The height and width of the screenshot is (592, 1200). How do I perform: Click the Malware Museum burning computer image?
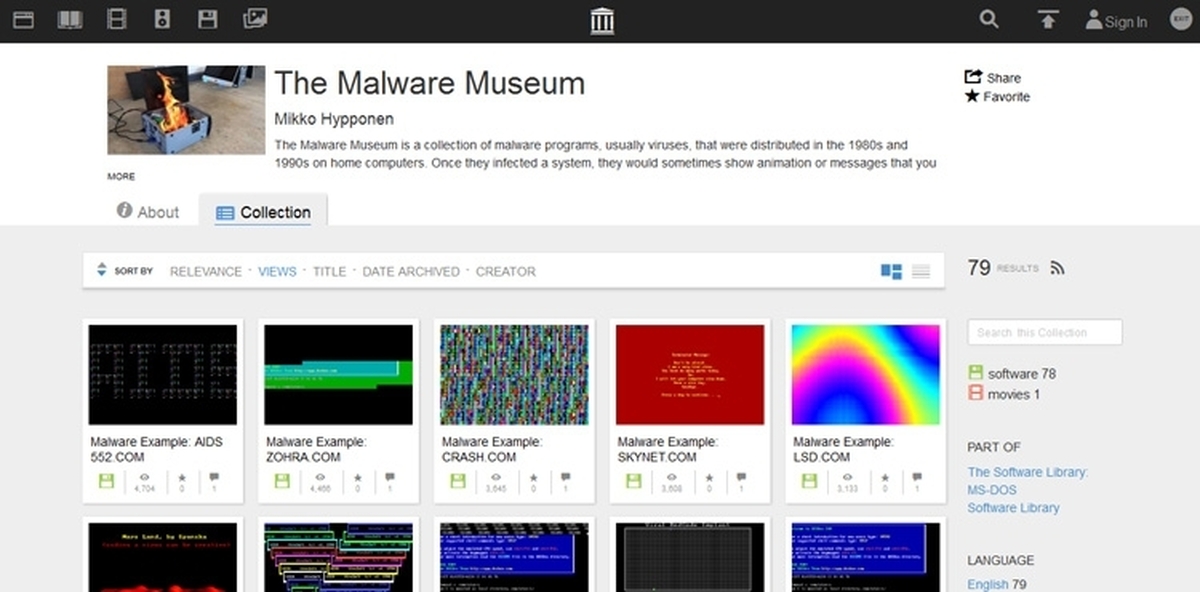[x=186, y=110]
